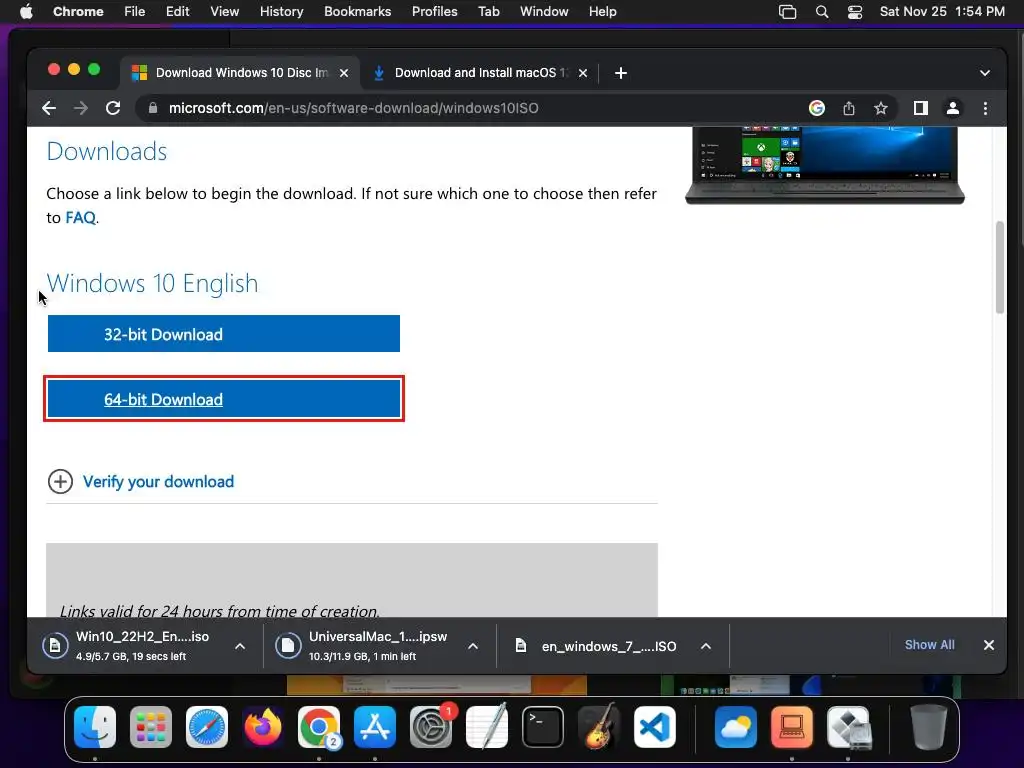Open the tab search dropdown arrow

[985, 72]
